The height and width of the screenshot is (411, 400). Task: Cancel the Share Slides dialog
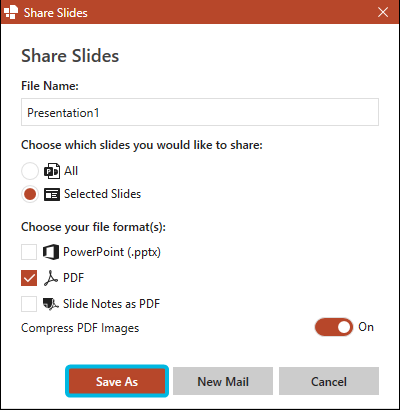[329, 381]
